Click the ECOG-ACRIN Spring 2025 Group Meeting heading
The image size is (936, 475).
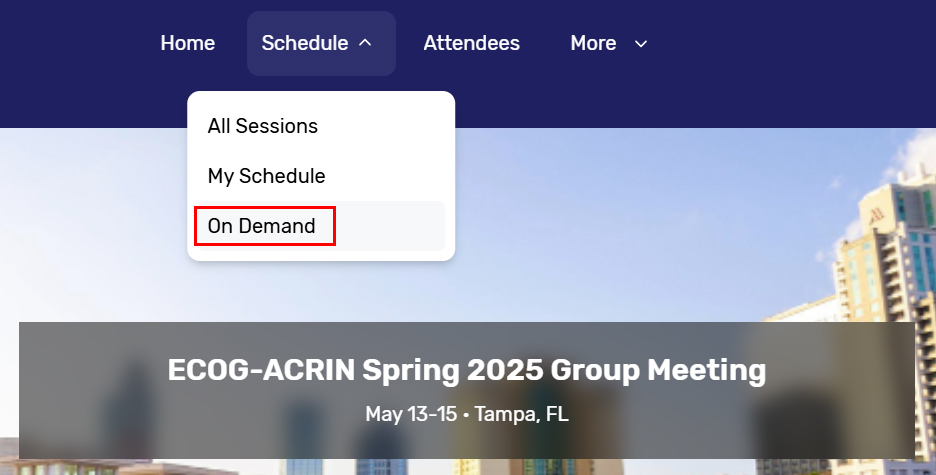coord(467,370)
